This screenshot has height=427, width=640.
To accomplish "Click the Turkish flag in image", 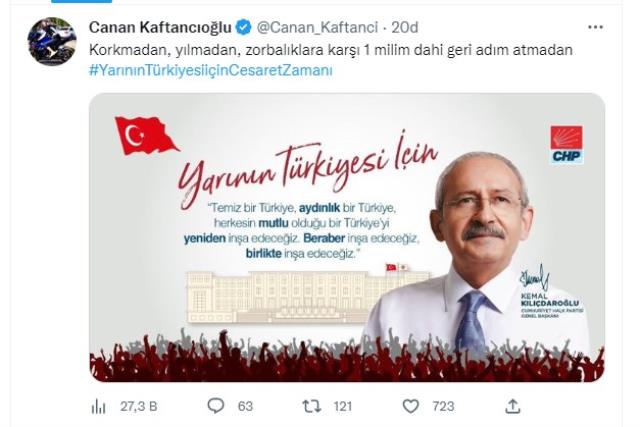I will [x=146, y=135].
